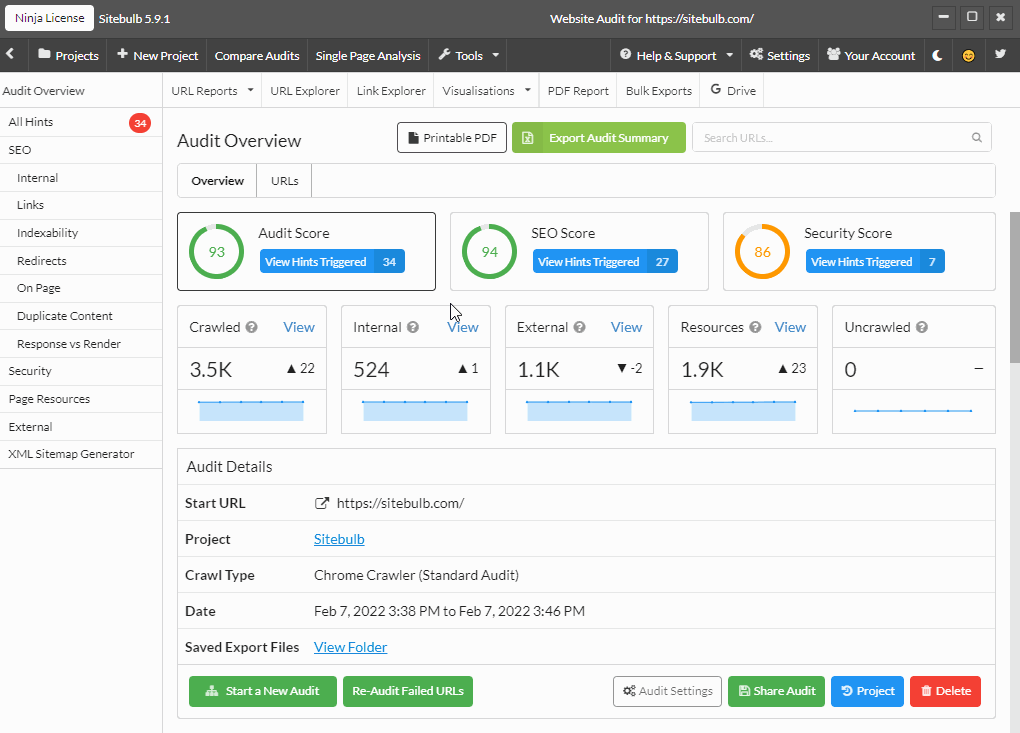Click View link for Internal
1020x733 pixels.
(x=463, y=327)
